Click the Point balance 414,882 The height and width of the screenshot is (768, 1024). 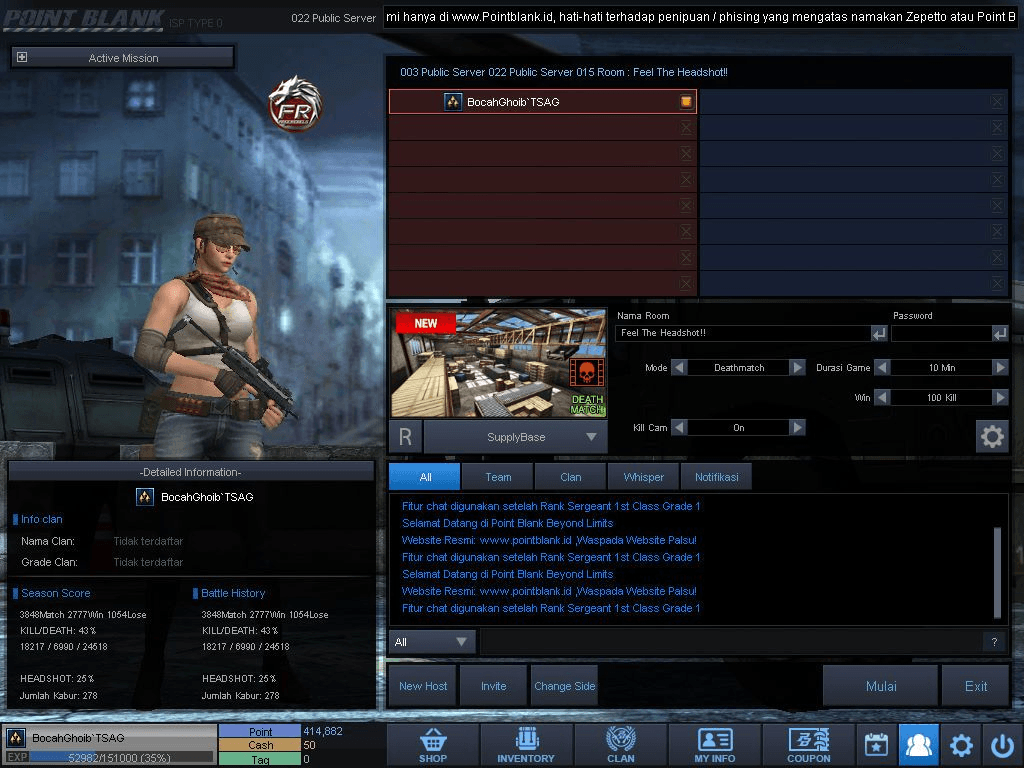[323, 731]
